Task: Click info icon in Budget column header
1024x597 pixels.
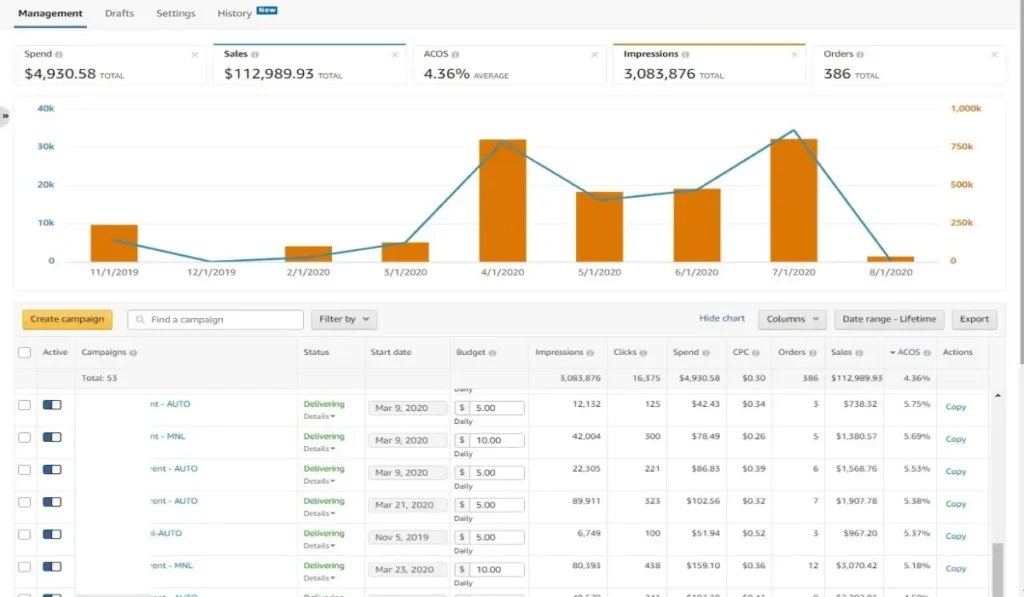Action: pos(496,353)
